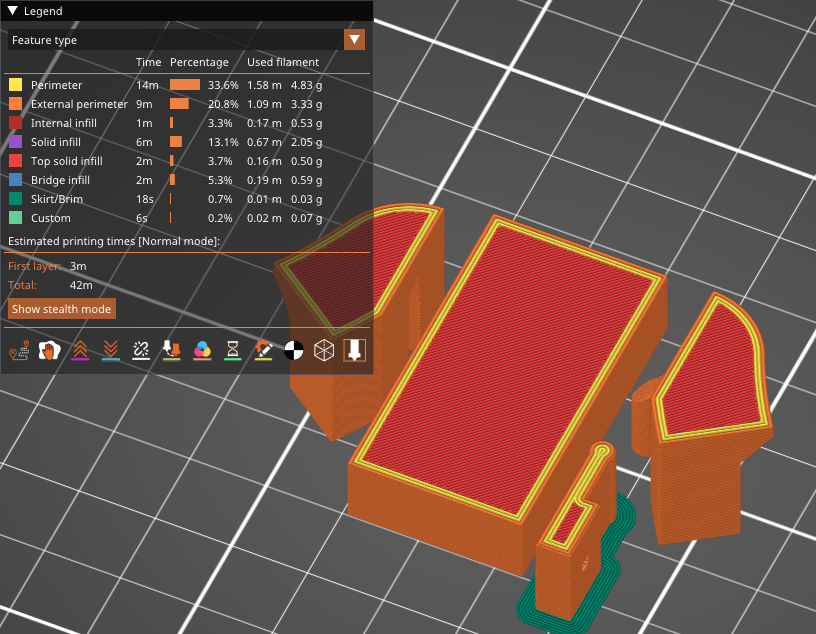Toggle center of gravity marker

[x=294, y=350]
